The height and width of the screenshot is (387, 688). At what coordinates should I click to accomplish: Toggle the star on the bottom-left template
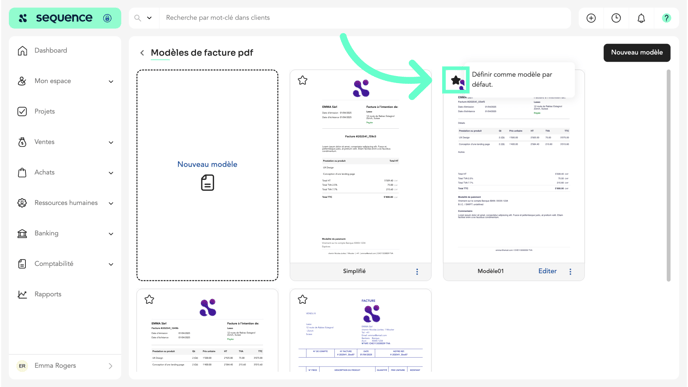(149, 300)
